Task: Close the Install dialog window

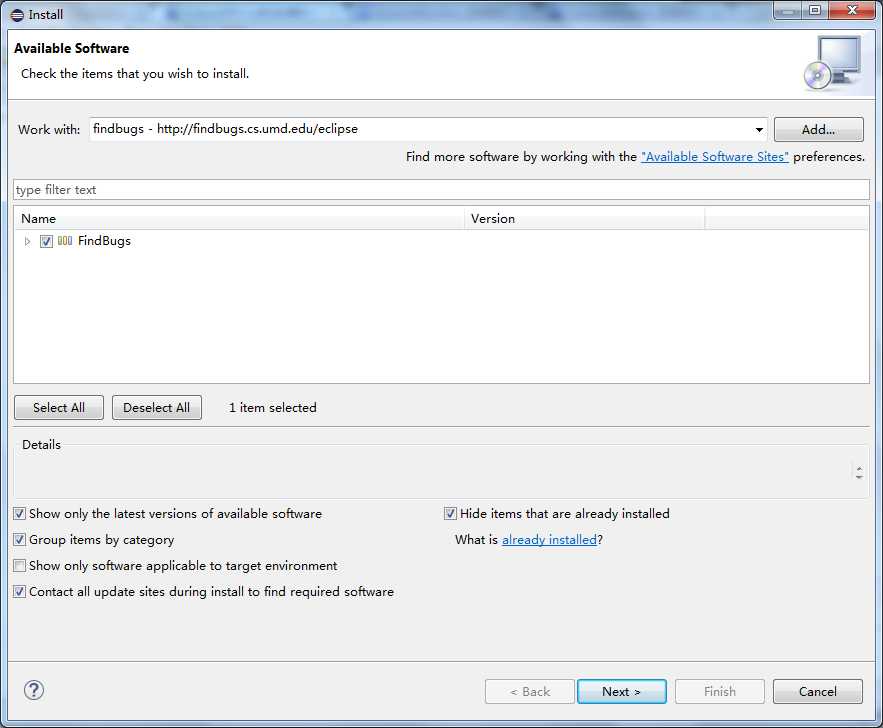Action: (852, 10)
